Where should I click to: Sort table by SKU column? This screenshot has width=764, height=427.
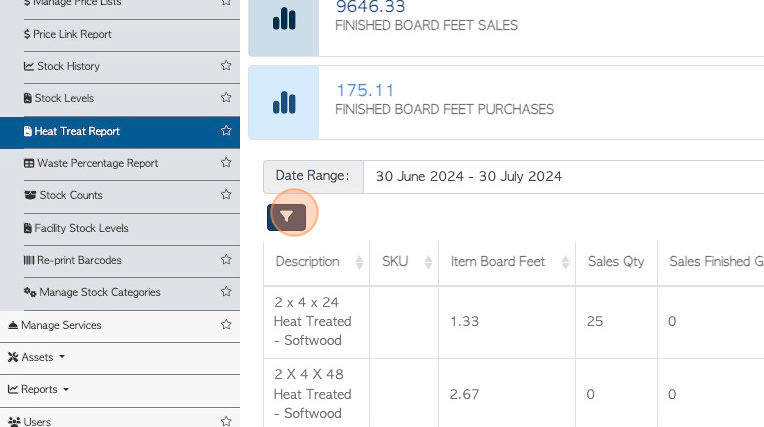pos(404,262)
